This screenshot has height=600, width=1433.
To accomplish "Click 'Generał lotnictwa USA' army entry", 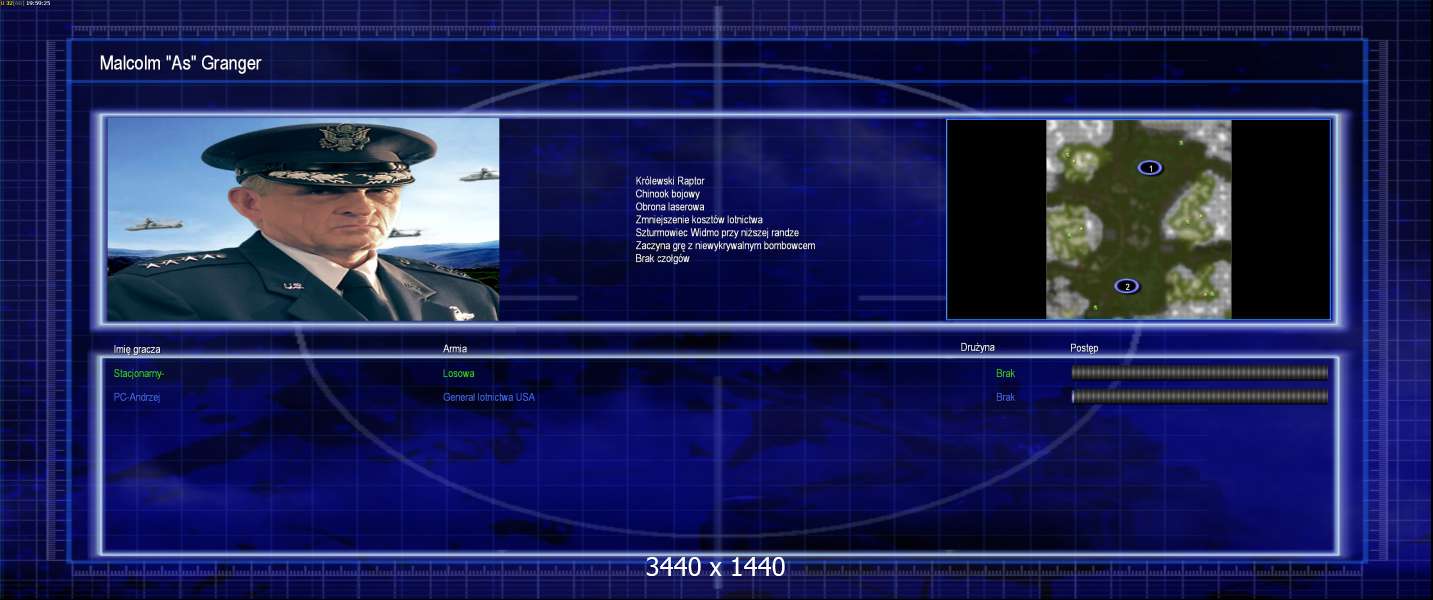I will click(489, 398).
